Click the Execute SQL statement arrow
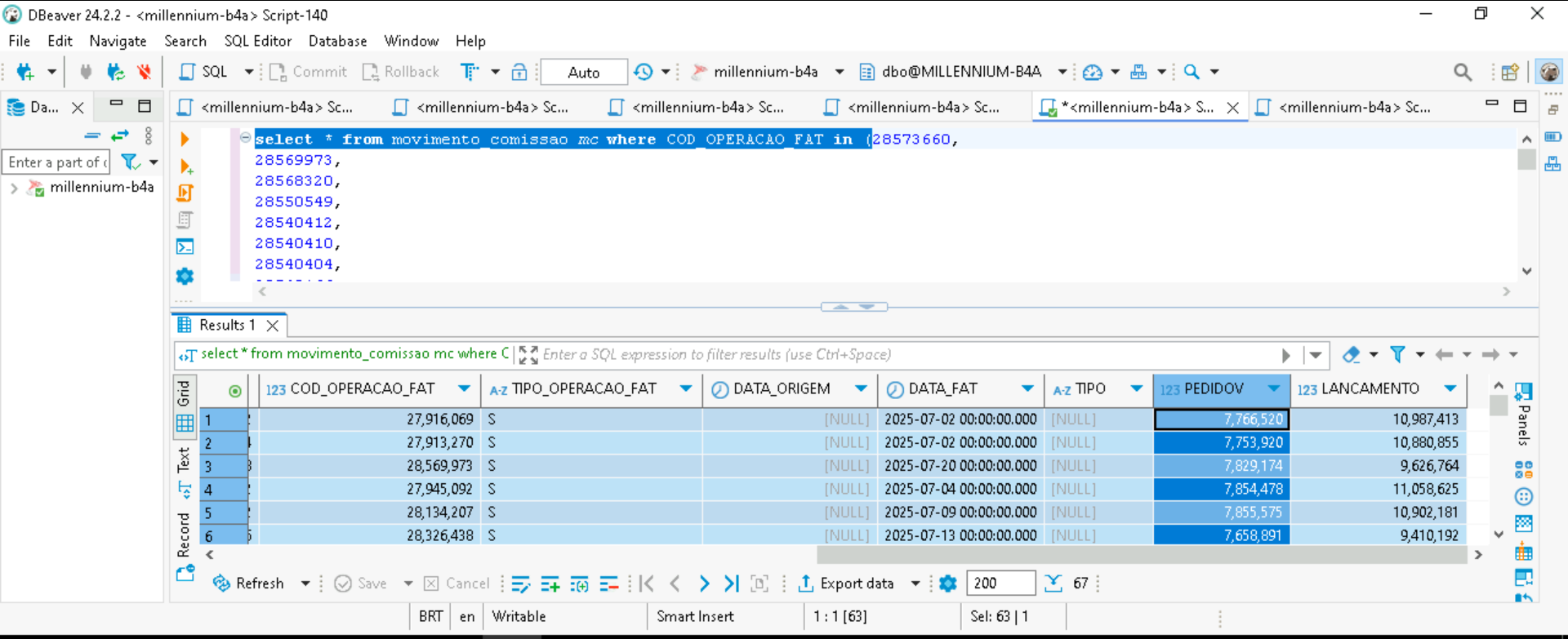The image size is (1568, 639). [185, 140]
